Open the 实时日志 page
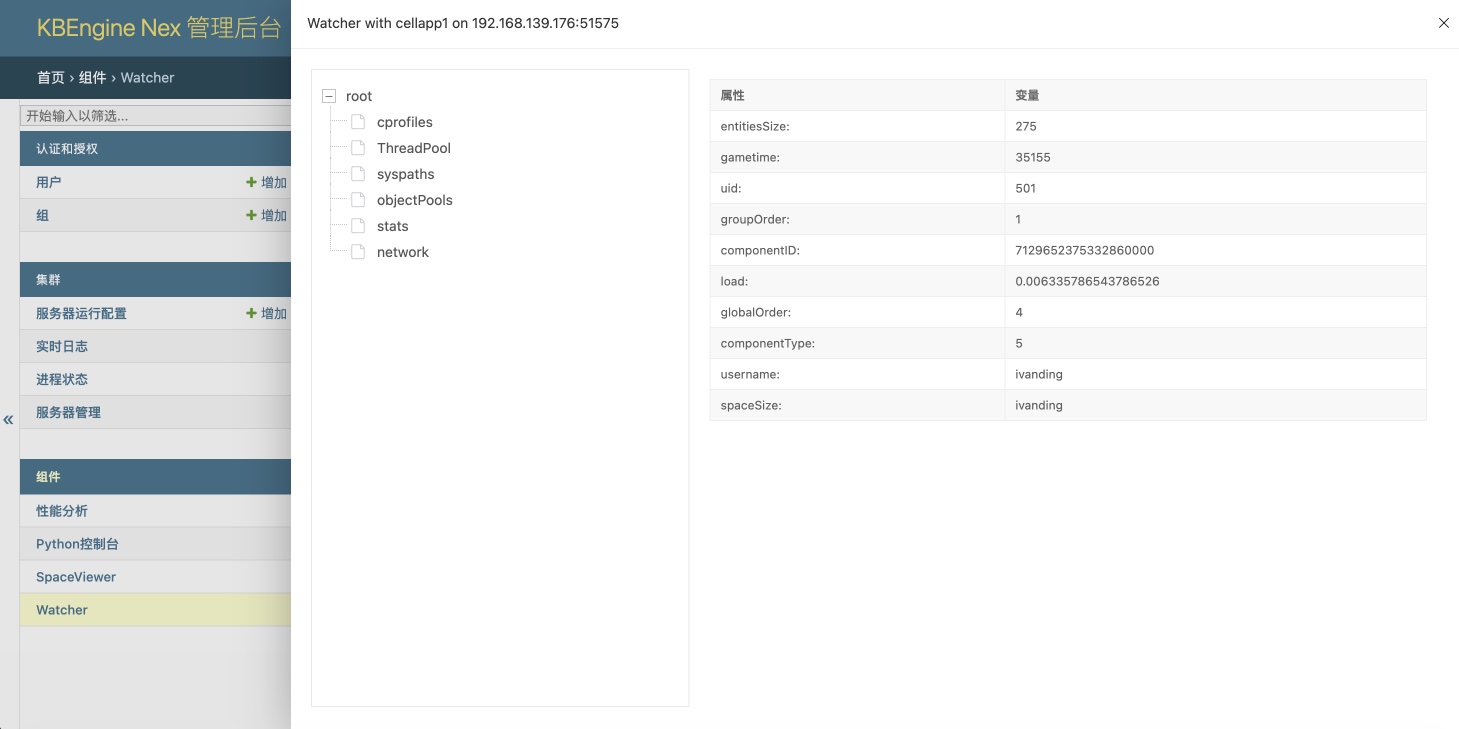 [x=62, y=346]
